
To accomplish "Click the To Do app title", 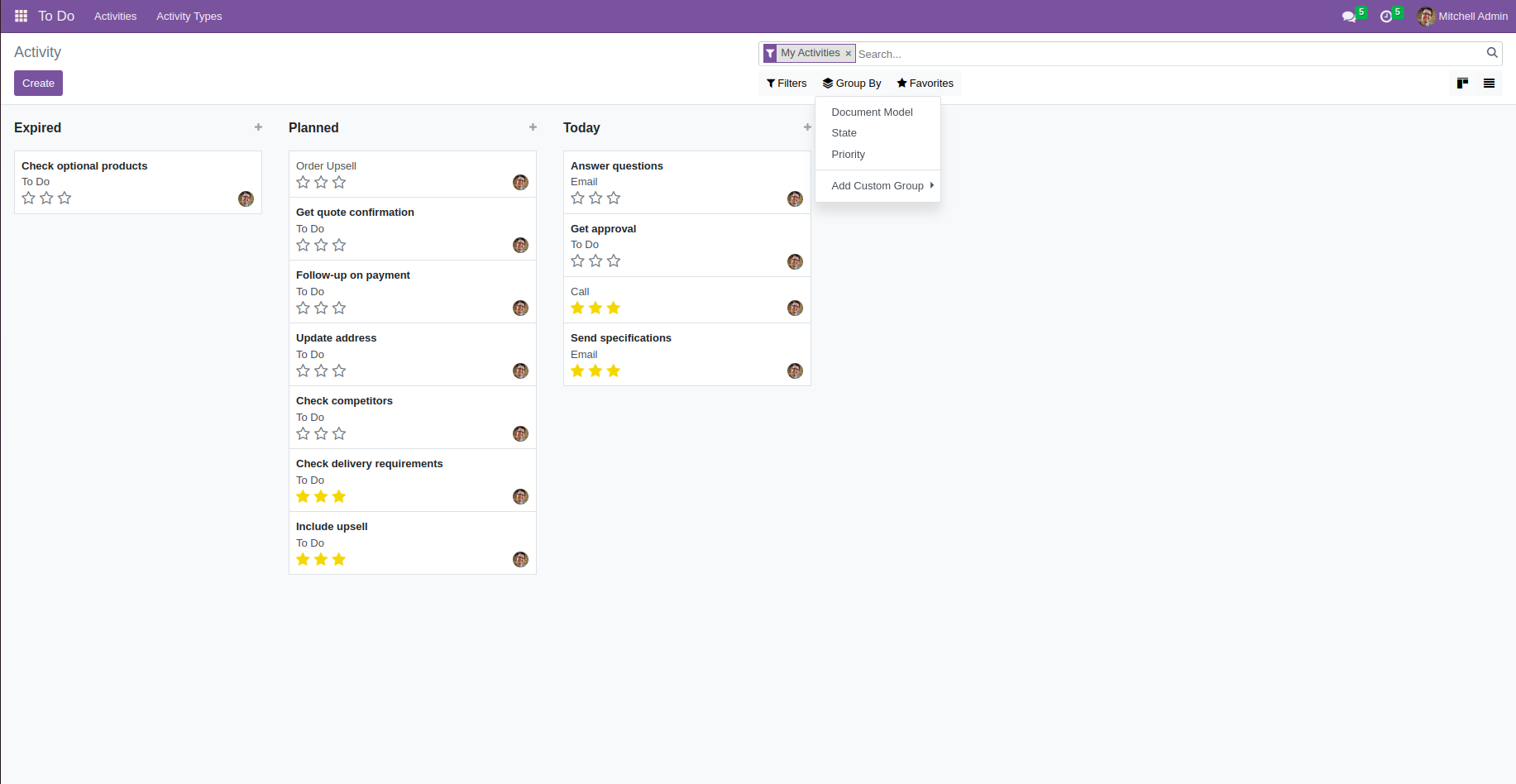I will 56,17.
